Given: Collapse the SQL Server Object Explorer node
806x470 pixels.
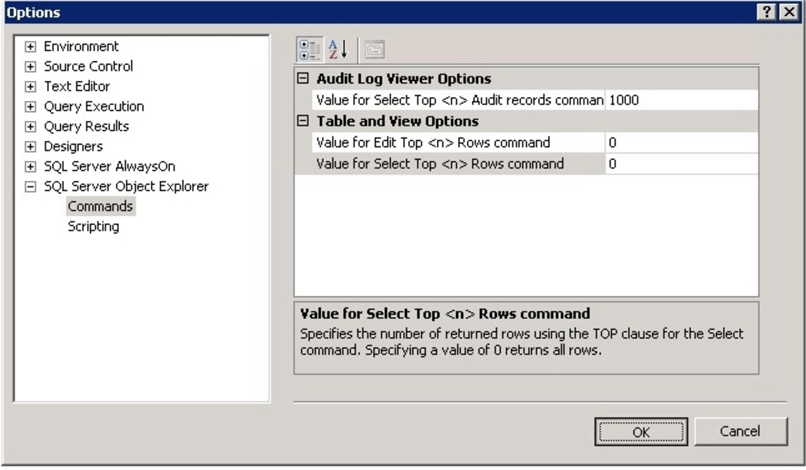Looking at the screenshot, I should click(x=30, y=187).
